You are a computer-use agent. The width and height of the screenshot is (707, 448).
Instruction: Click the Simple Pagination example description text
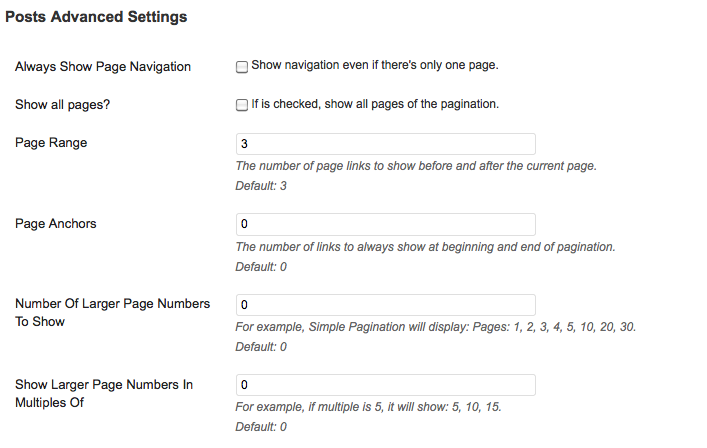point(436,327)
